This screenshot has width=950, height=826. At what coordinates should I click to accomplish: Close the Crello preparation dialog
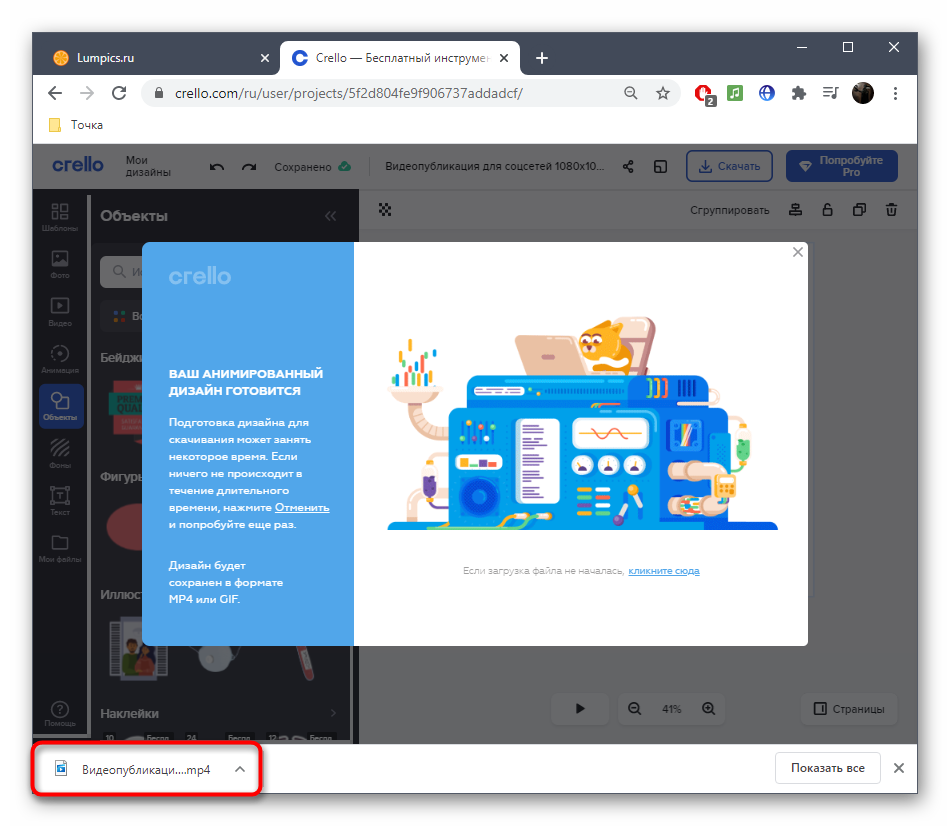[797, 253]
